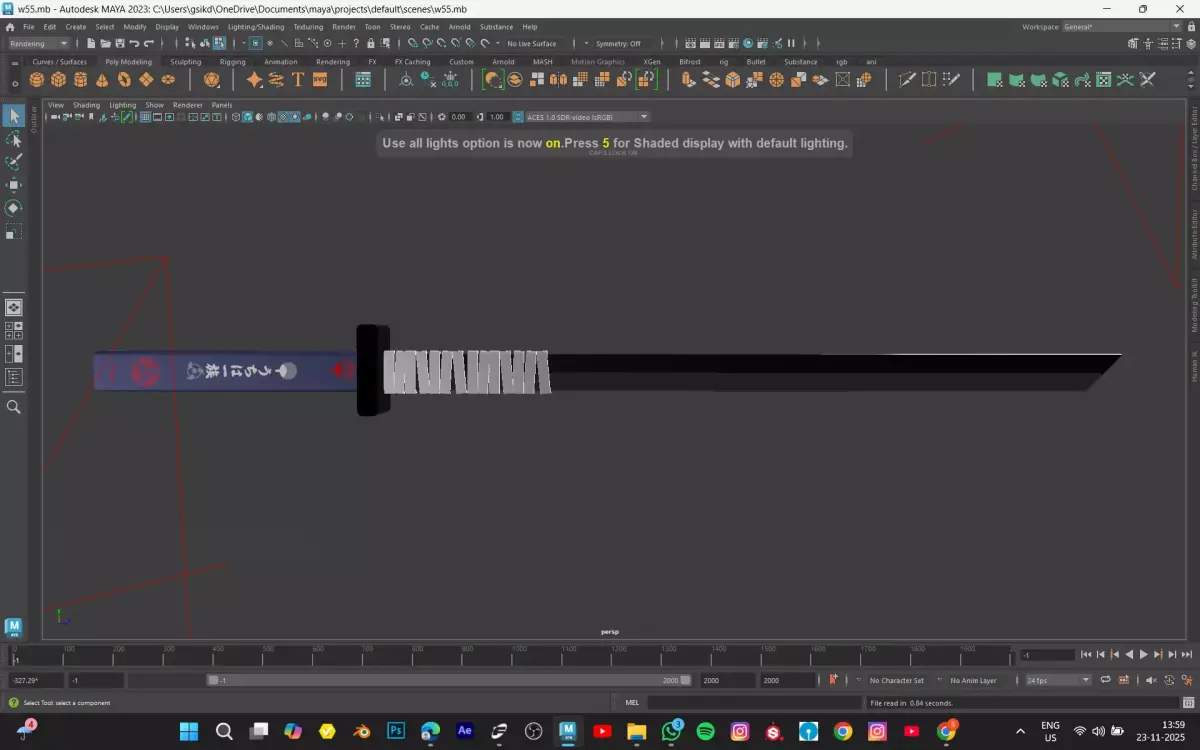The image size is (1200, 750).
Task: Select the Move tool in toolbox
Action: pos(14,185)
